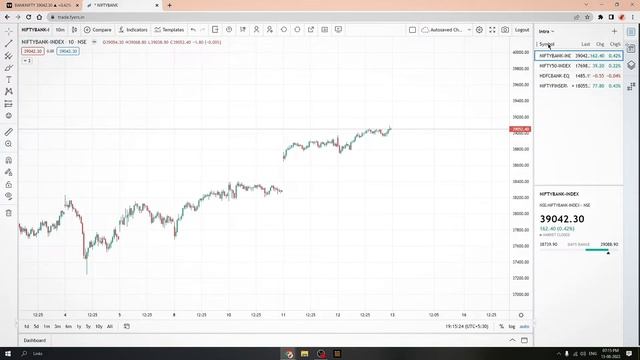This screenshot has width=640, height=360.
Task: Click the Logout button
Action: [522, 30]
